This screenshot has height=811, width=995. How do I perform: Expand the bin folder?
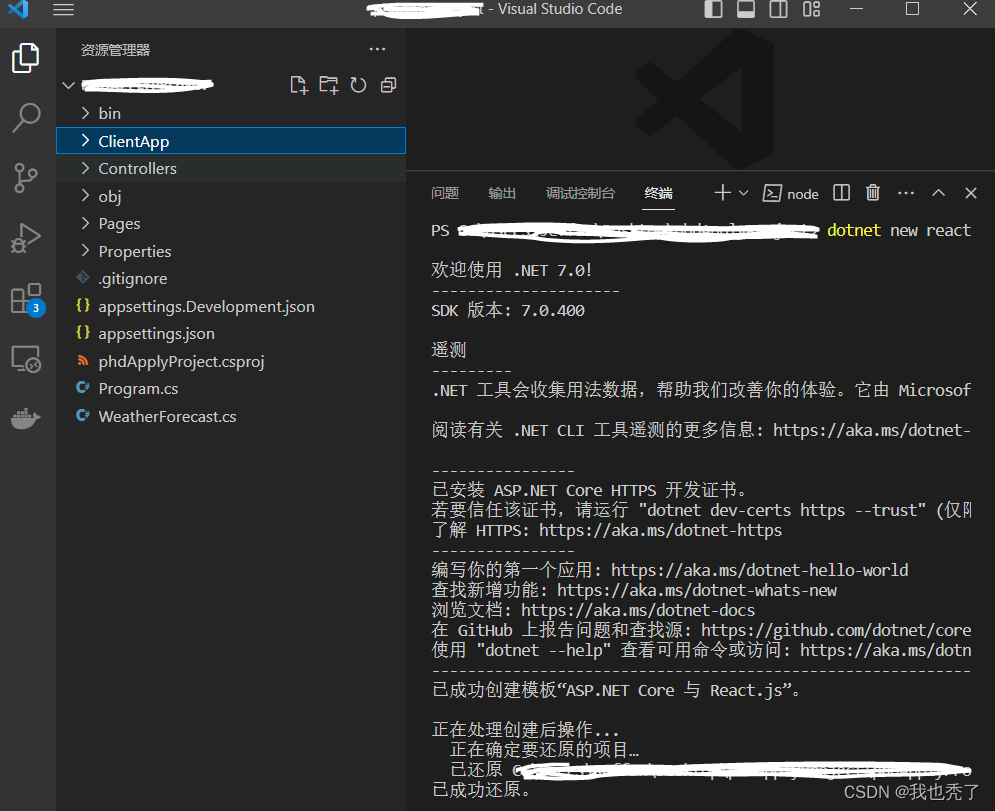tap(231, 113)
